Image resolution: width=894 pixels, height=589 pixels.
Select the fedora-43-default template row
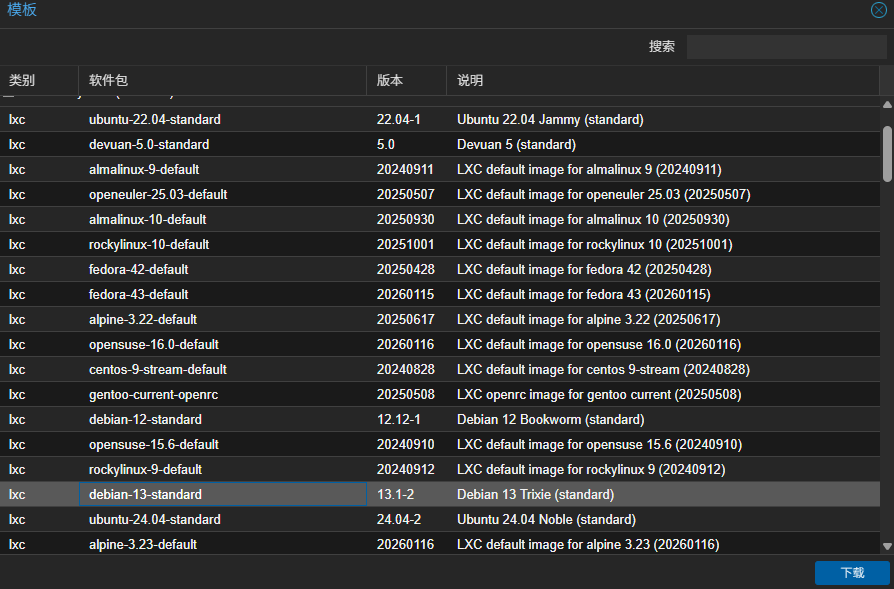[139, 294]
